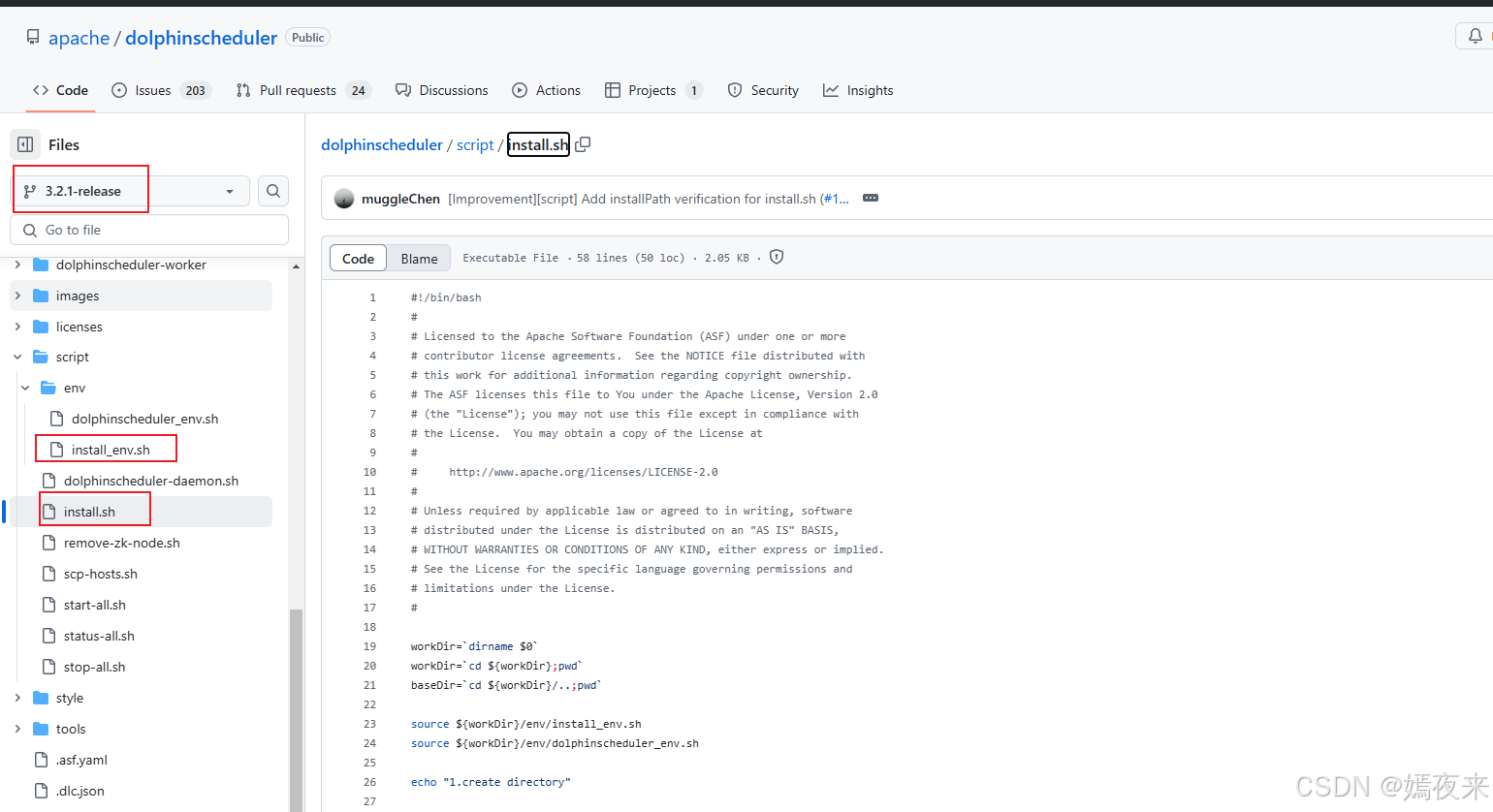The image size is (1493, 812).
Task: Expand the style folder chevron
Action: (17, 698)
